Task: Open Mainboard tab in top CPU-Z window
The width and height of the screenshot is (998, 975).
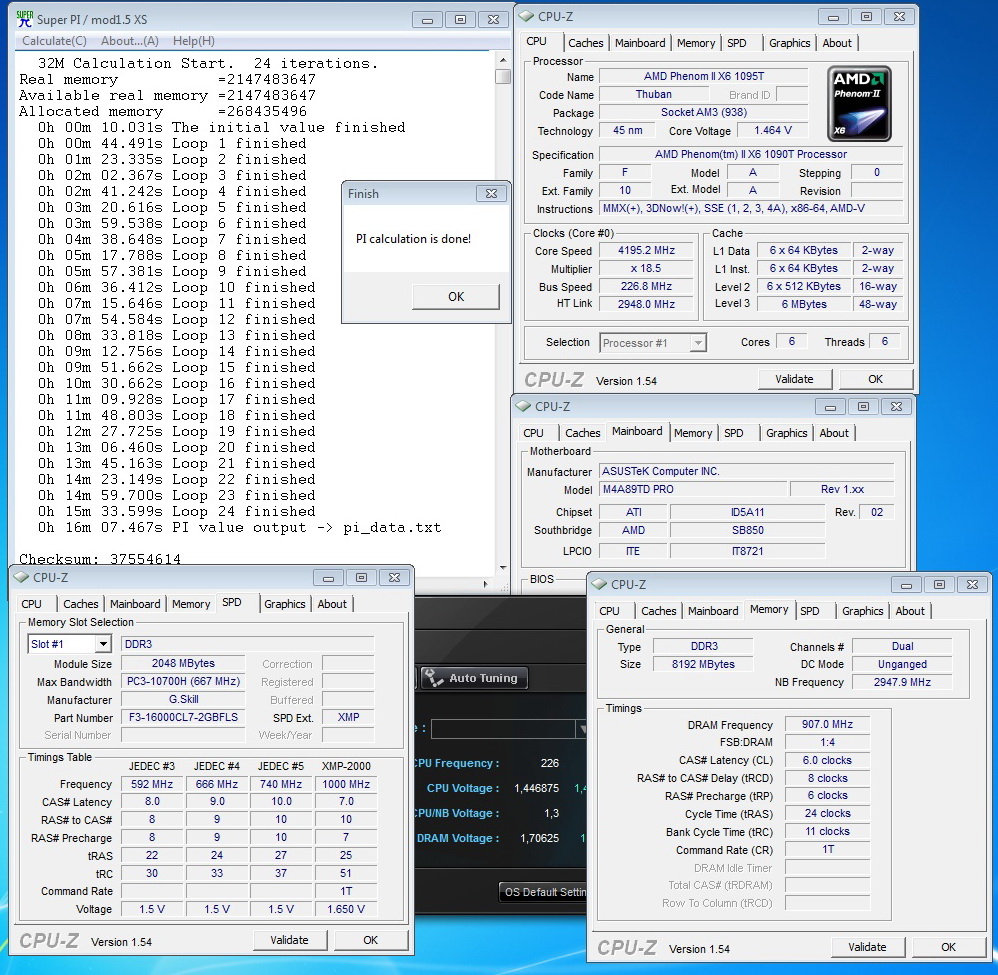Action: pos(640,43)
